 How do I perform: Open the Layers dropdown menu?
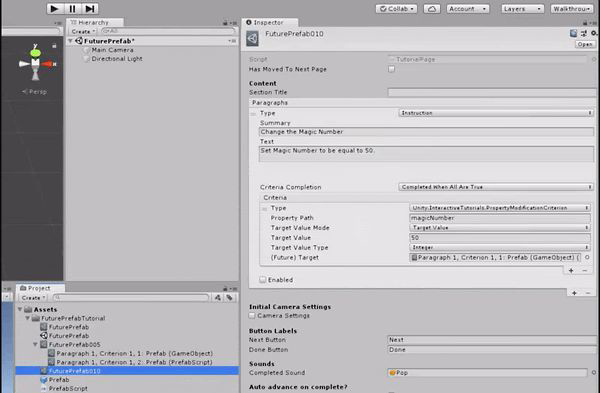[x=522, y=9]
